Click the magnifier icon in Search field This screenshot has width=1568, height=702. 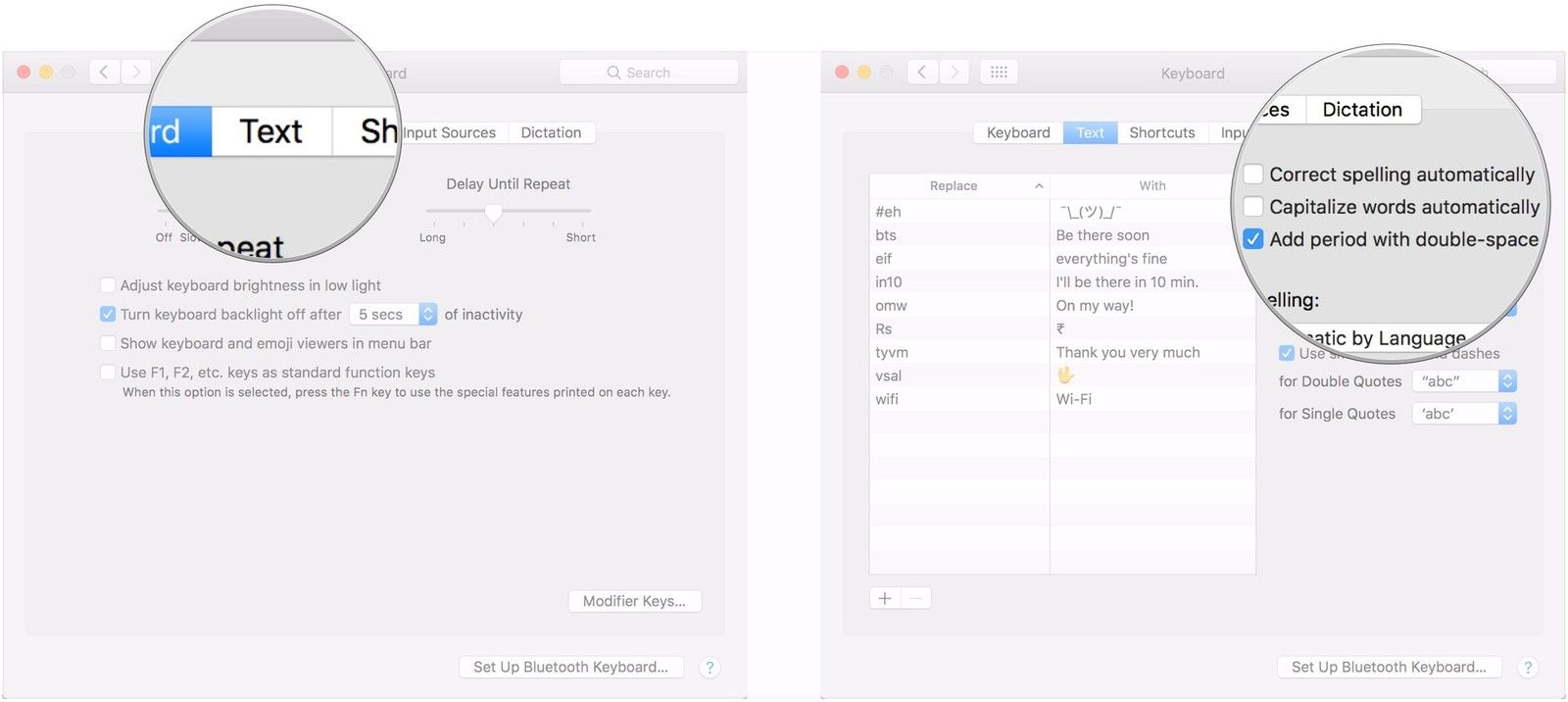(x=614, y=73)
